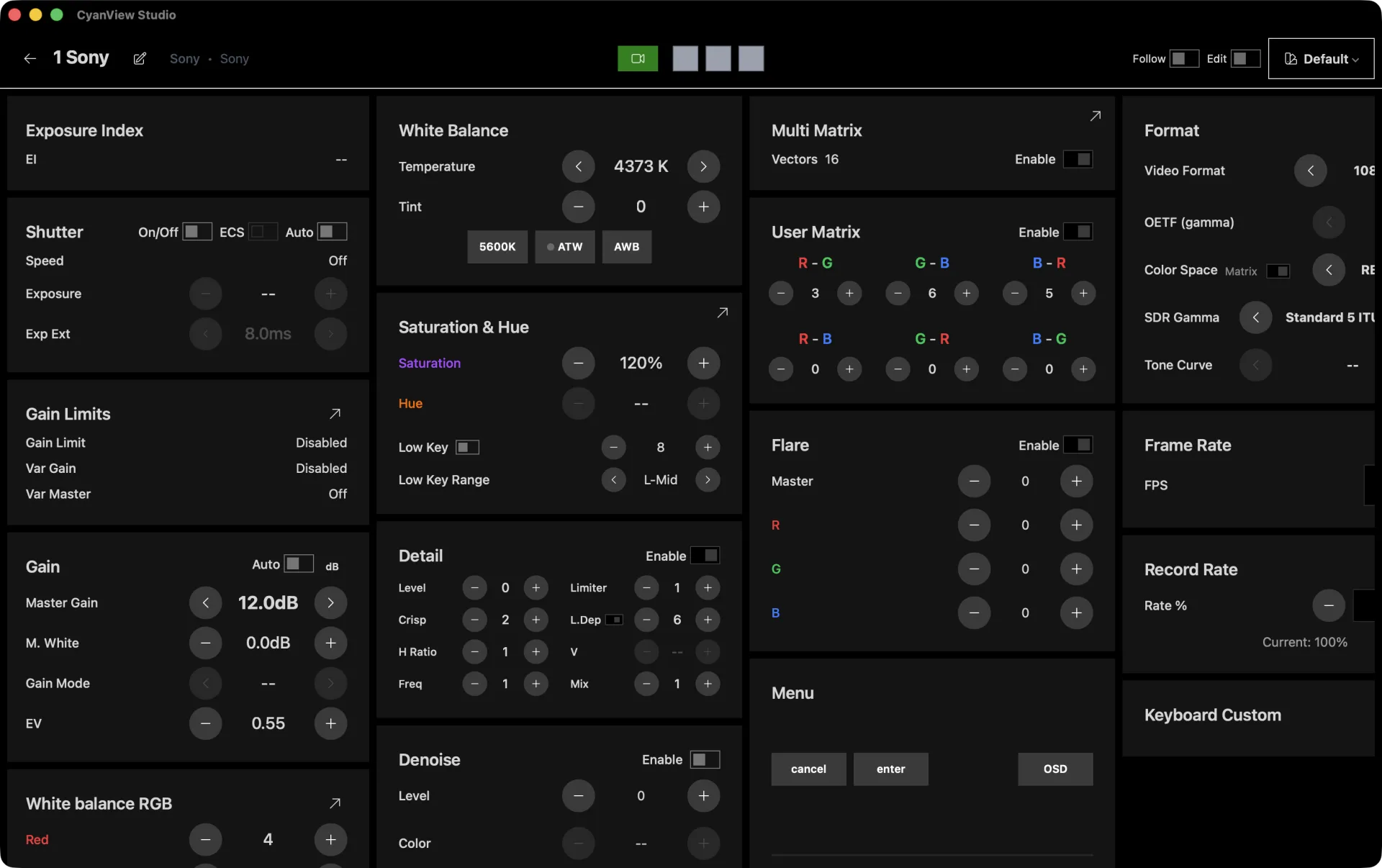This screenshot has width=1382, height=868.
Task: Toggle Shutter On/Off switch
Action: (197, 232)
